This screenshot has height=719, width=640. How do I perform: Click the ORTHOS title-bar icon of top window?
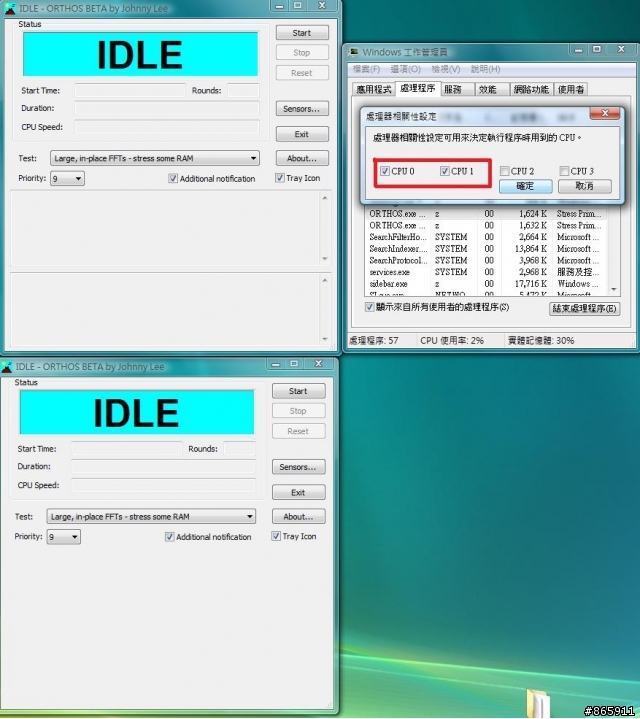coord(9,8)
